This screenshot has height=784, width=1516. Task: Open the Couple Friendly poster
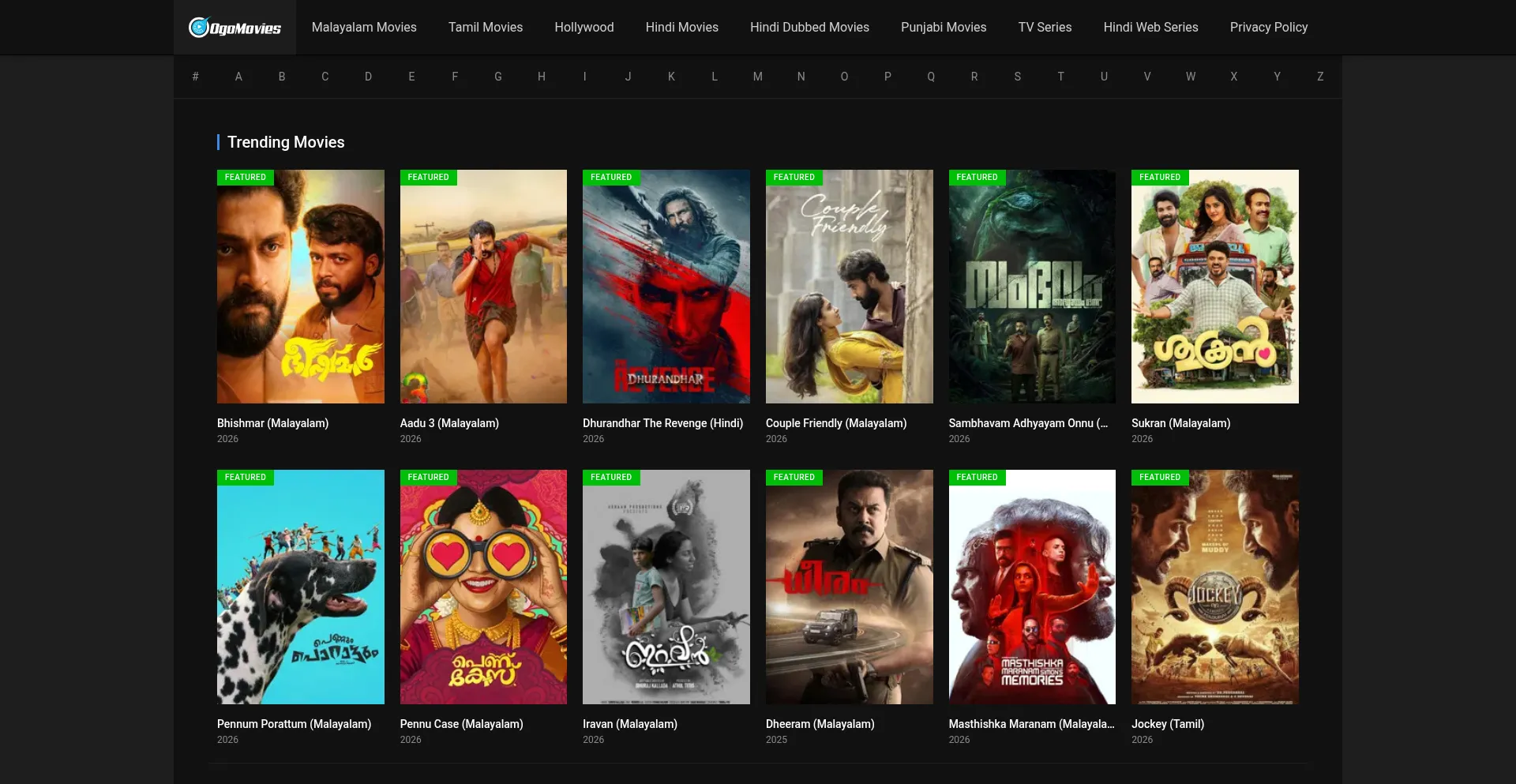tap(850, 287)
